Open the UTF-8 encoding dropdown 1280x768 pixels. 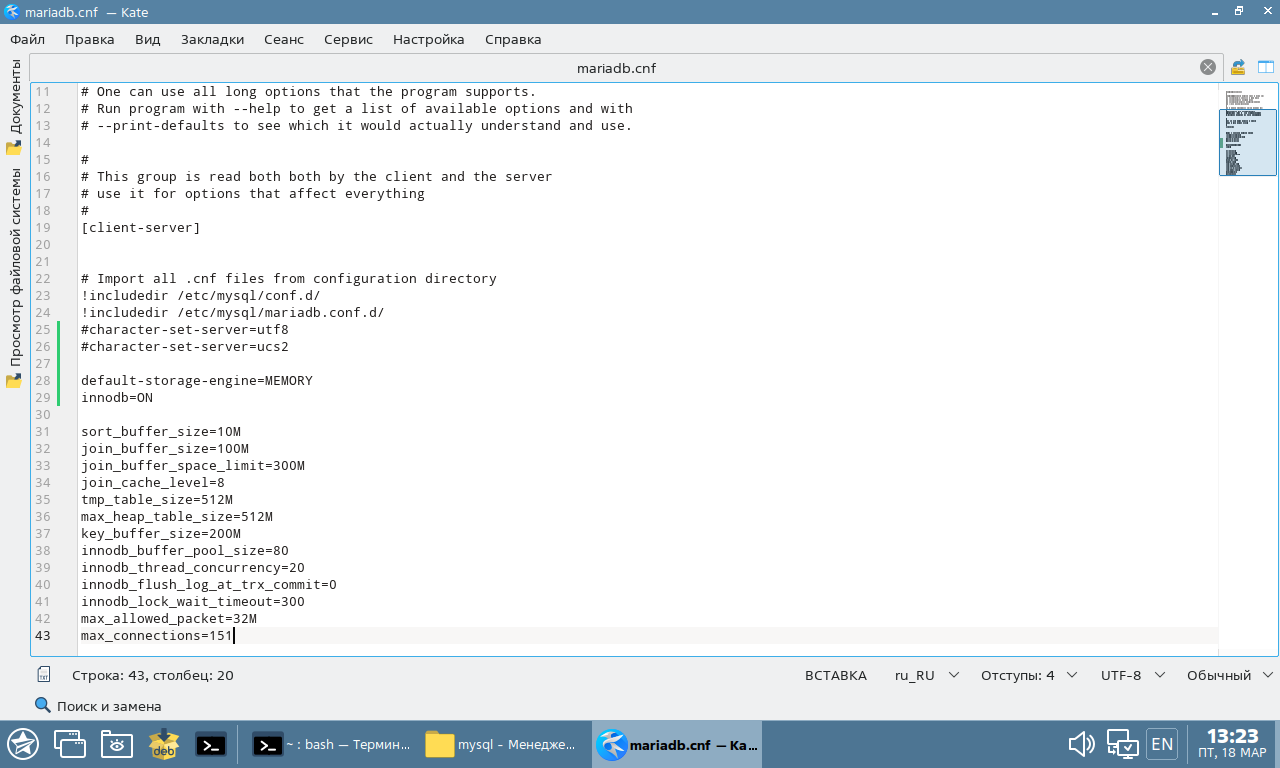(1133, 675)
